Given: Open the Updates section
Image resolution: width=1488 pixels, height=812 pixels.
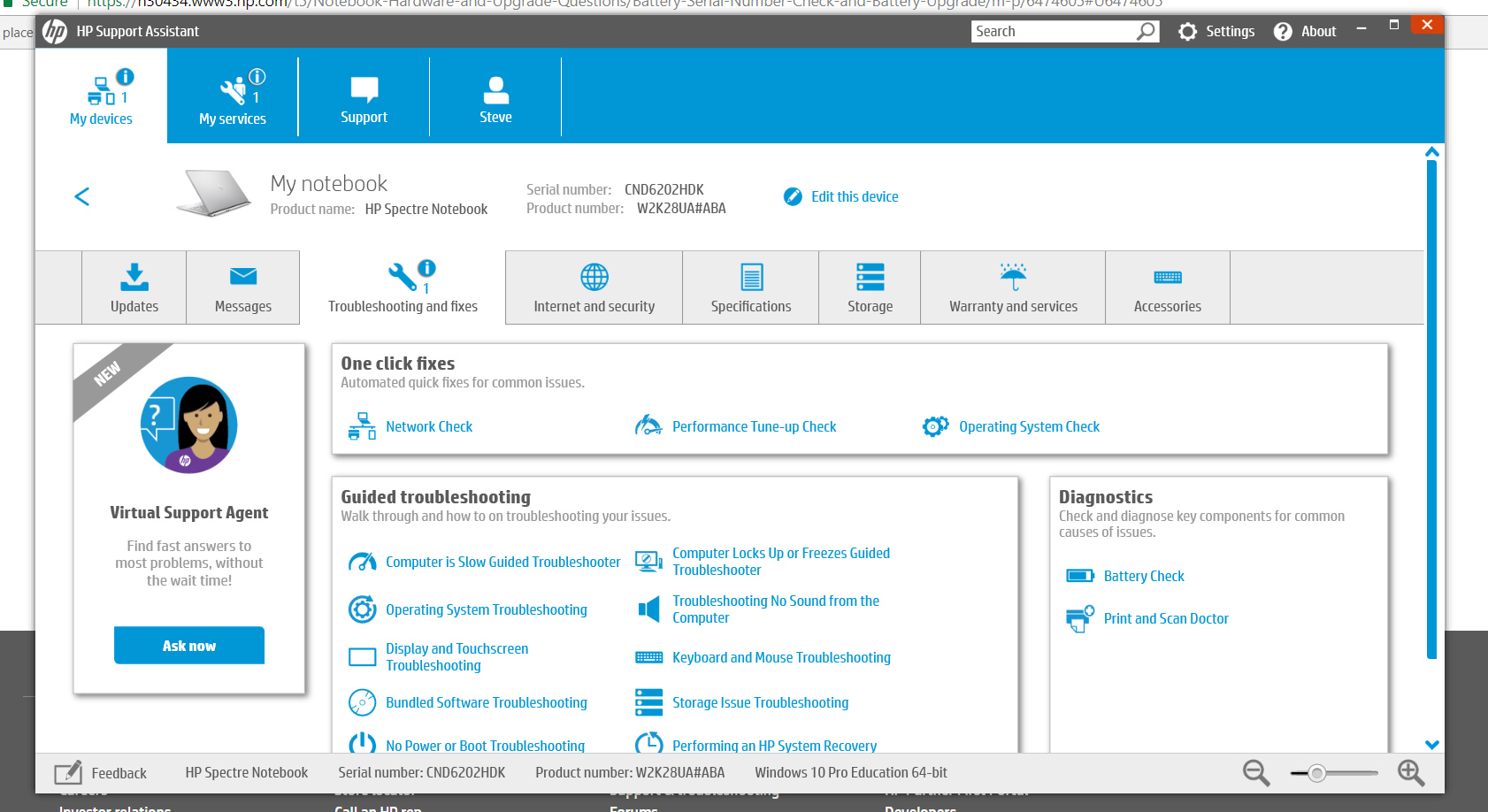Looking at the screenshot, I should point(134,287).
